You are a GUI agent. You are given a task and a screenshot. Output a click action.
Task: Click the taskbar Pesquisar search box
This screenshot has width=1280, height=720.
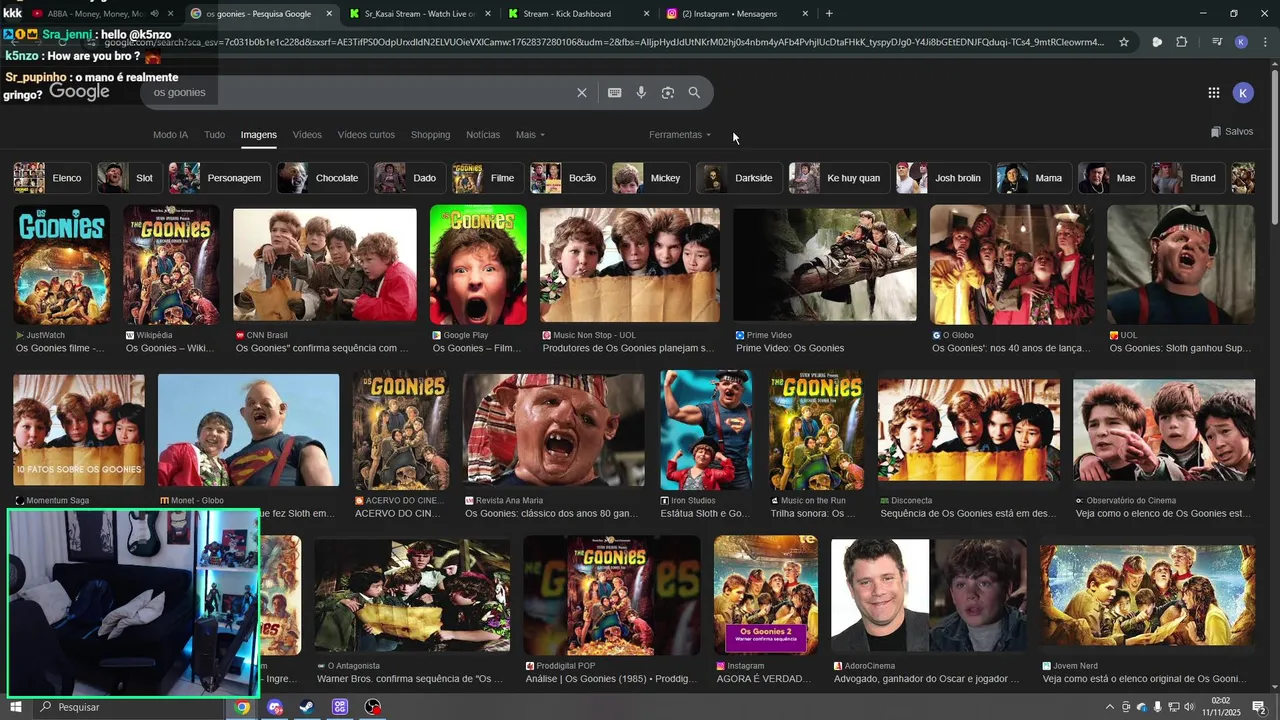click(126, 707)
